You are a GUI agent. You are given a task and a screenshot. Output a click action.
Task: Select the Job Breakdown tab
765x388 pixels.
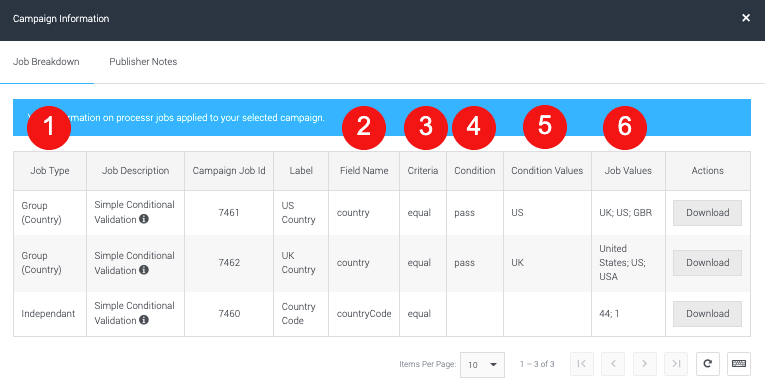[46, 61]
